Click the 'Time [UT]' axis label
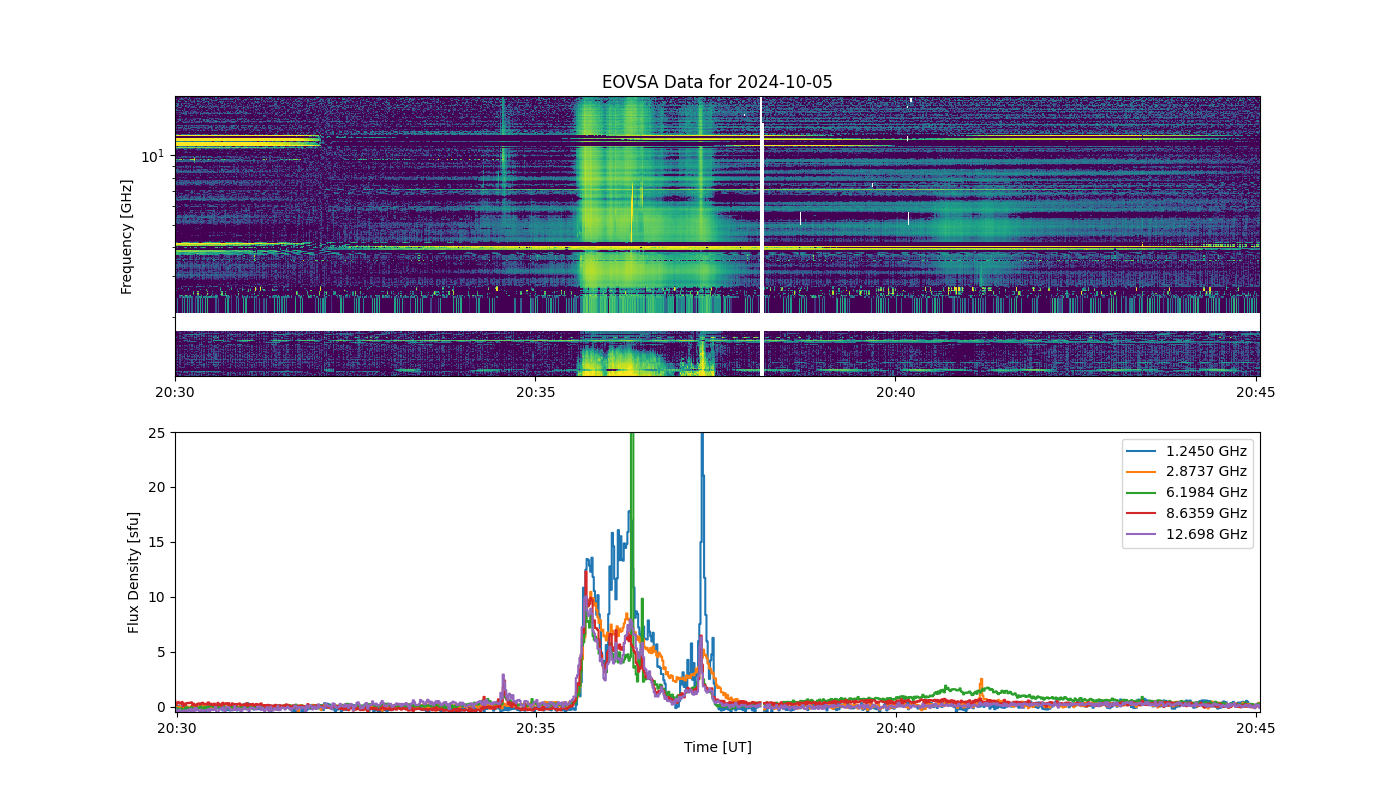Image resolution: width=1400 pixels, height=800 pixels. pos(717,747)
